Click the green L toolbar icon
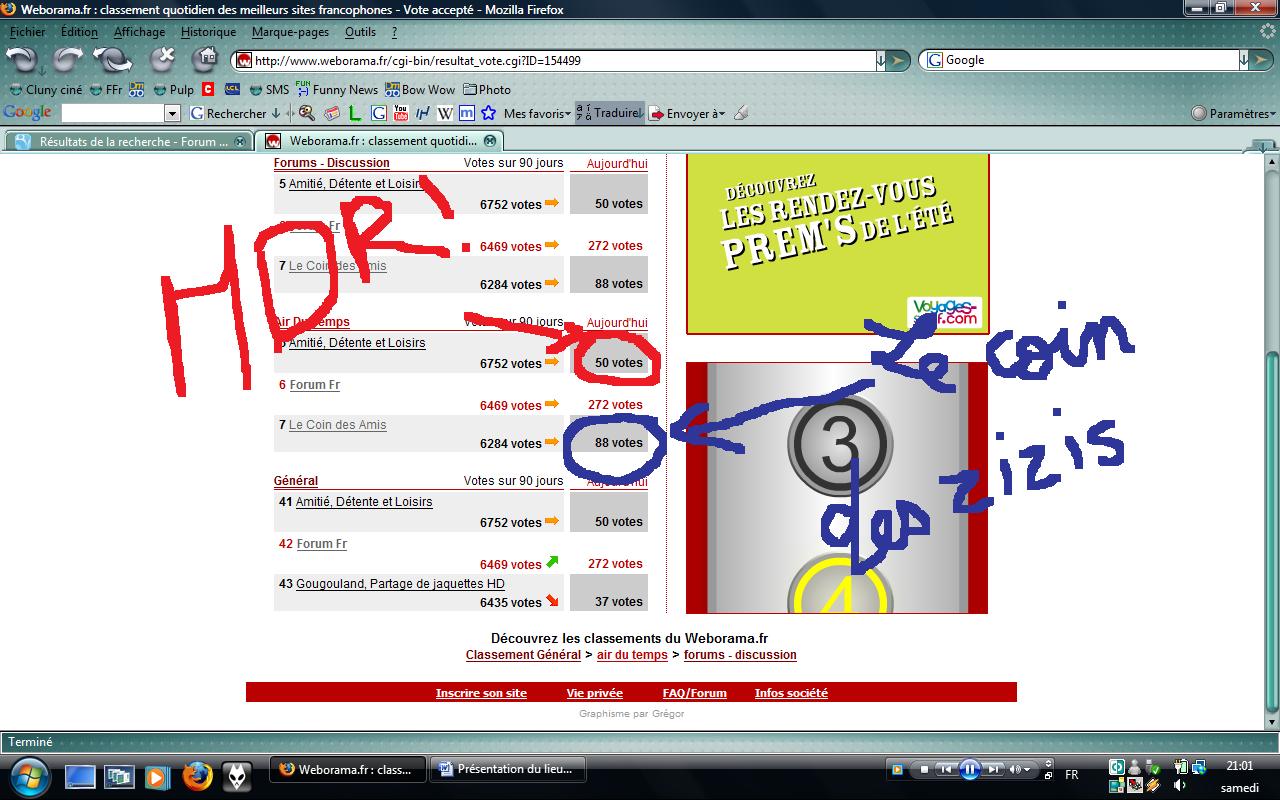Image resolution: width=1280 pixels, height=800 pixels. (355, 113)
